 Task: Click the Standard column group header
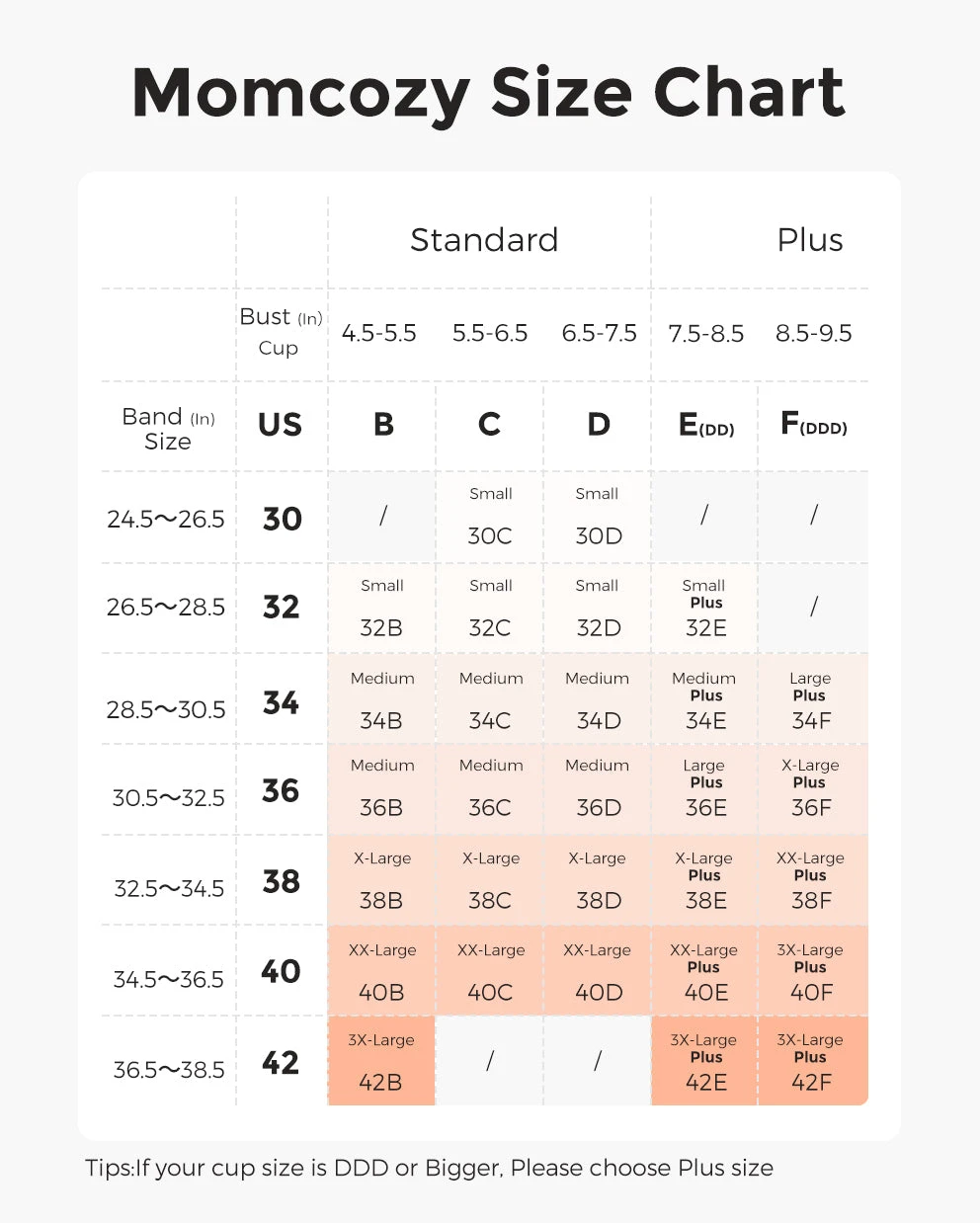(x=484, y=240)
